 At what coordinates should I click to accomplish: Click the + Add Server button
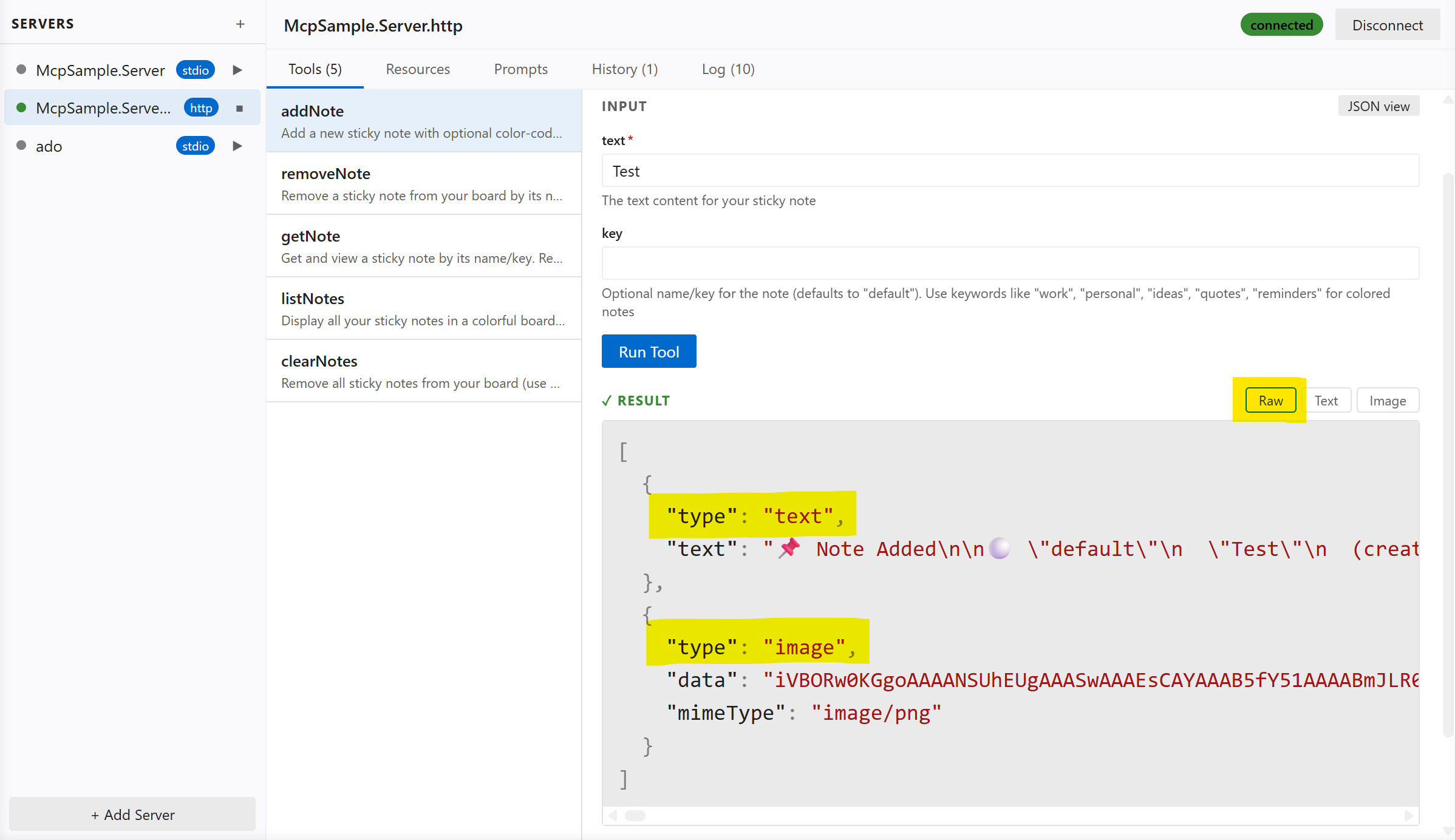tap(132, 815)
